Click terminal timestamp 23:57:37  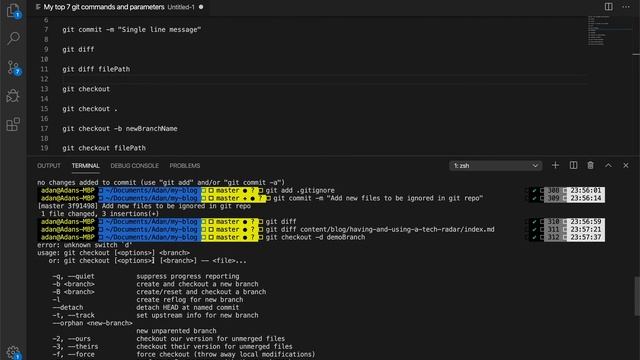[586, 237]
